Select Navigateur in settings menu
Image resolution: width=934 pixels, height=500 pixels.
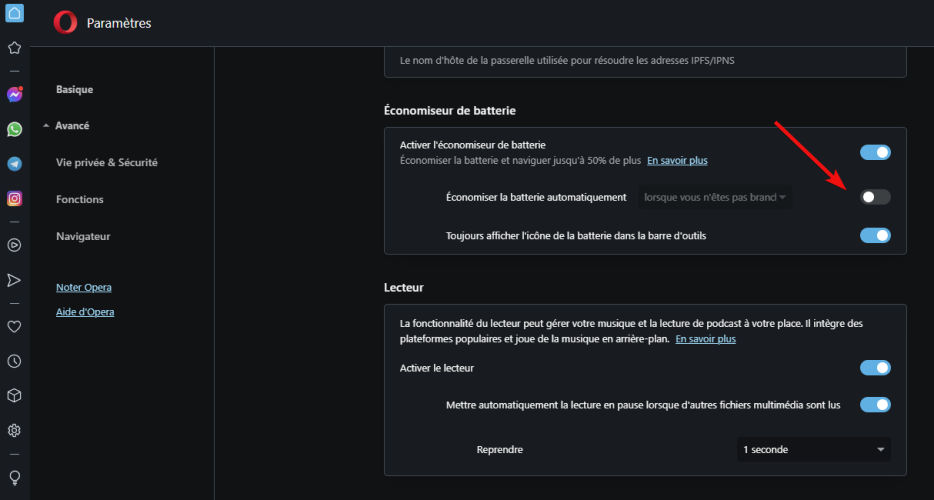click(x=83, y=237)
